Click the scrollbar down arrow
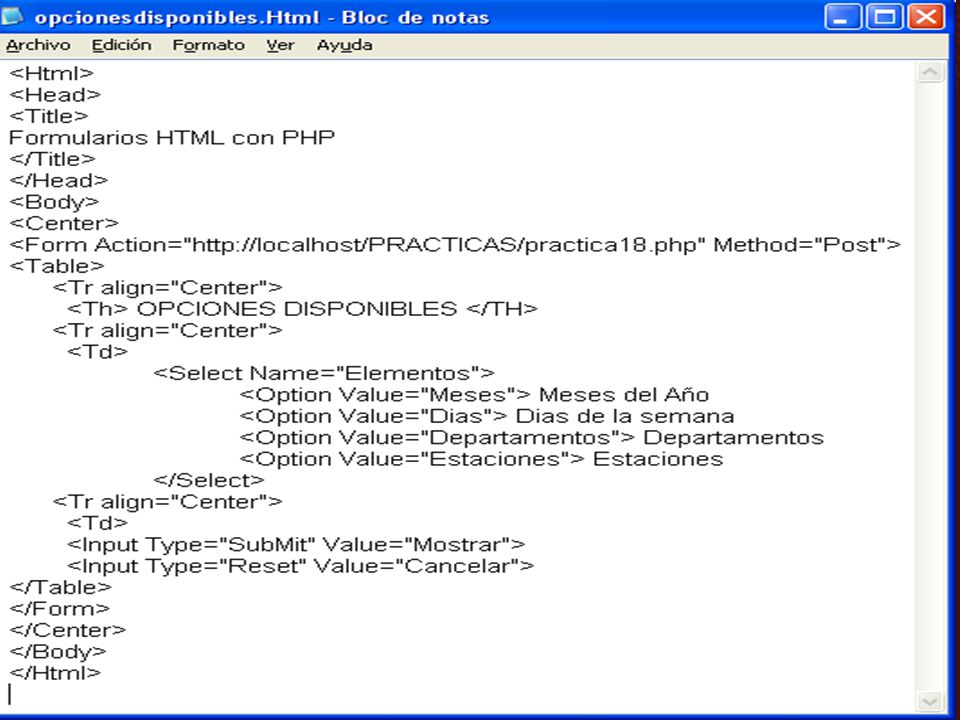Screen dimensions: 960x720 pyautogui.click(x=929, y=701)
